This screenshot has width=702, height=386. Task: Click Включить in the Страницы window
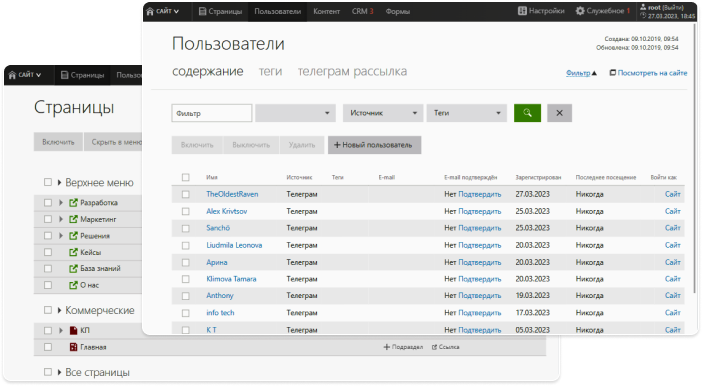[58, 142]
